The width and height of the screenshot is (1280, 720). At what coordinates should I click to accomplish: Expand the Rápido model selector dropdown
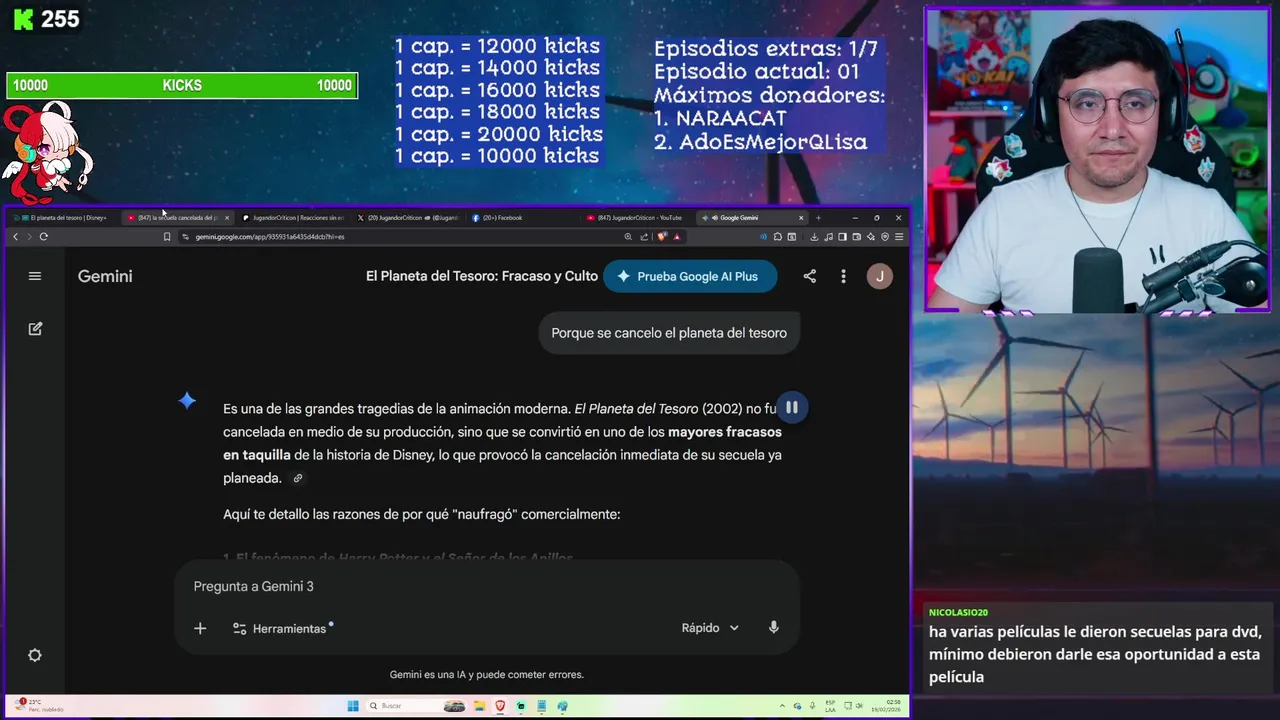coord(710,628)
